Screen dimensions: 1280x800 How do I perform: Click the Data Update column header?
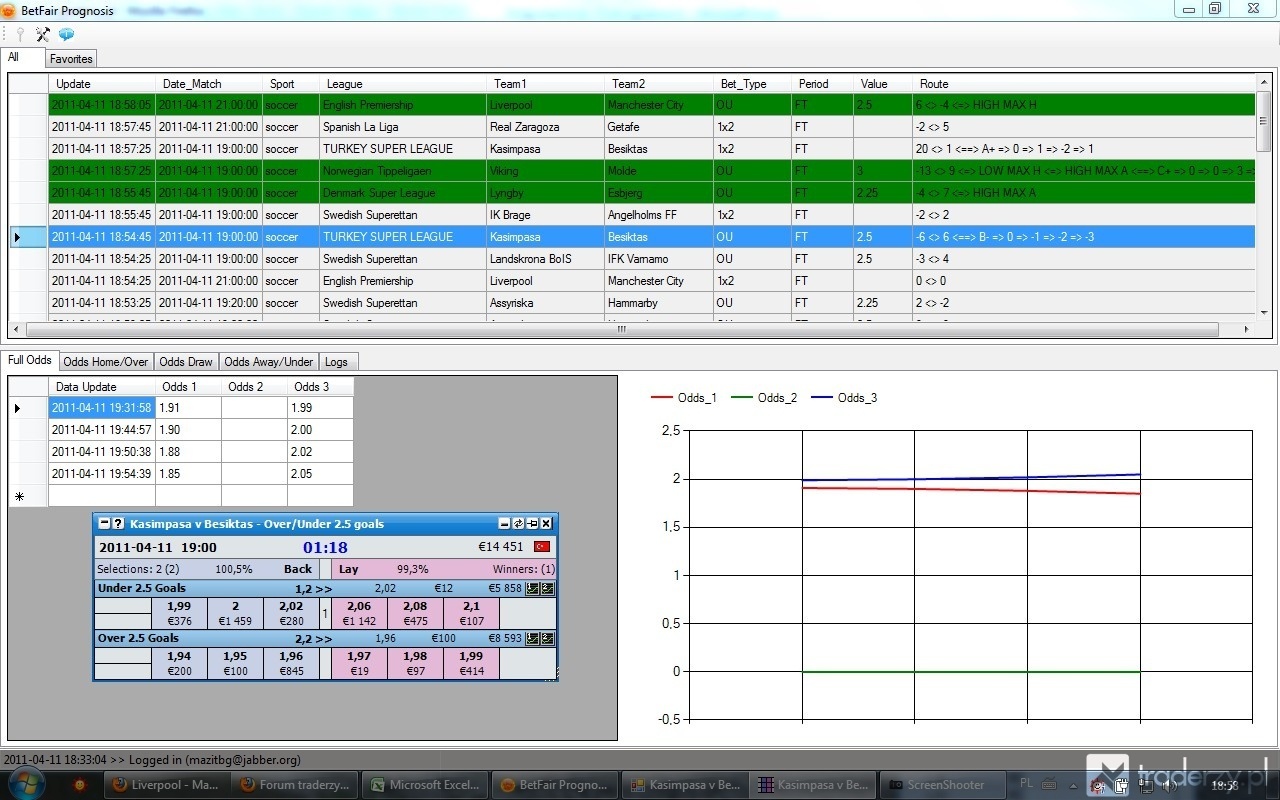102,387
